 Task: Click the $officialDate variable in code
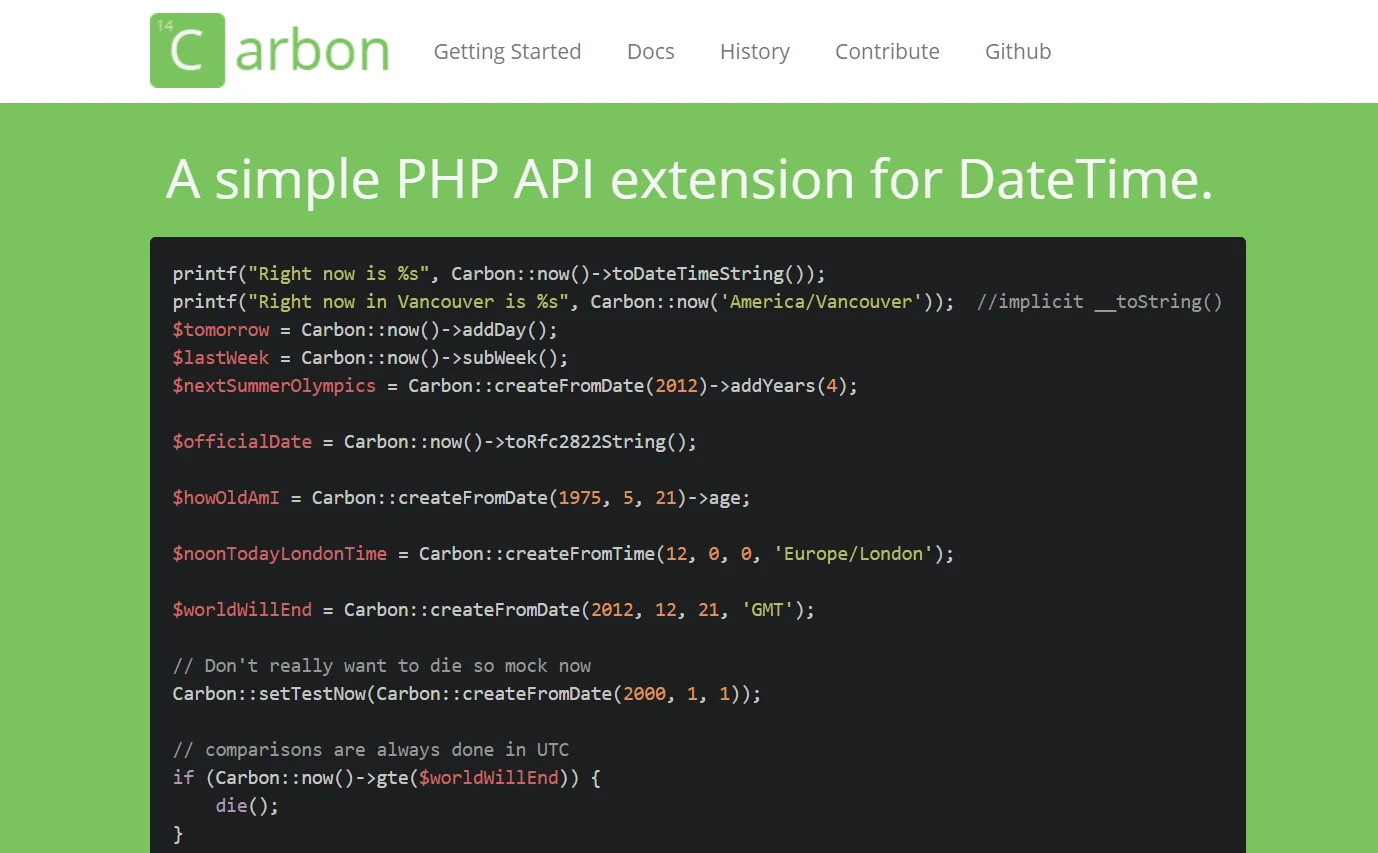point(242,442)
